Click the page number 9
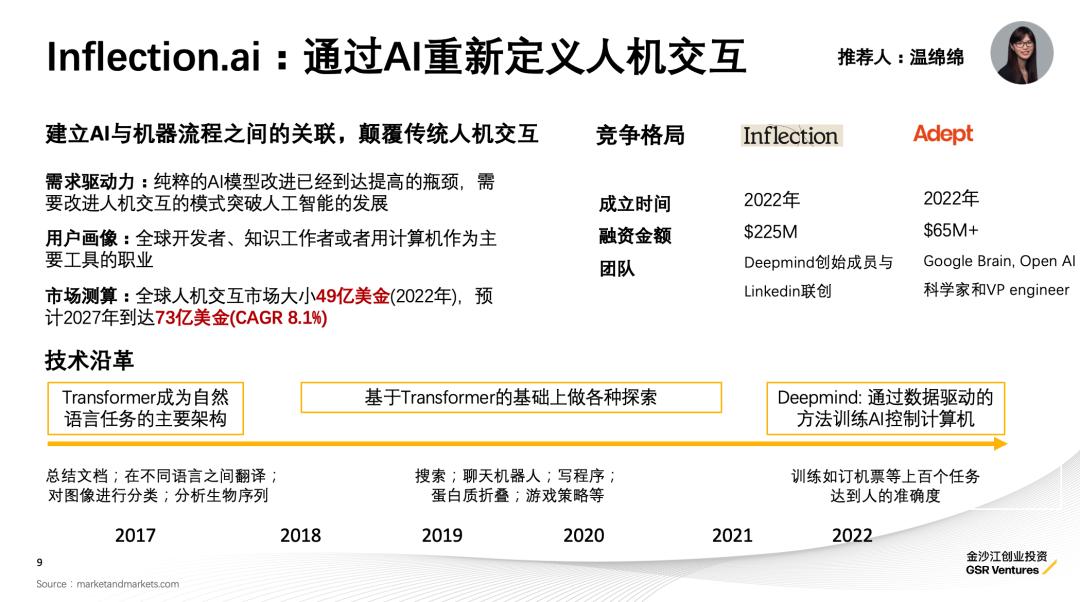The width and height of the screenshot is (1080, 602). pos(38,562)
